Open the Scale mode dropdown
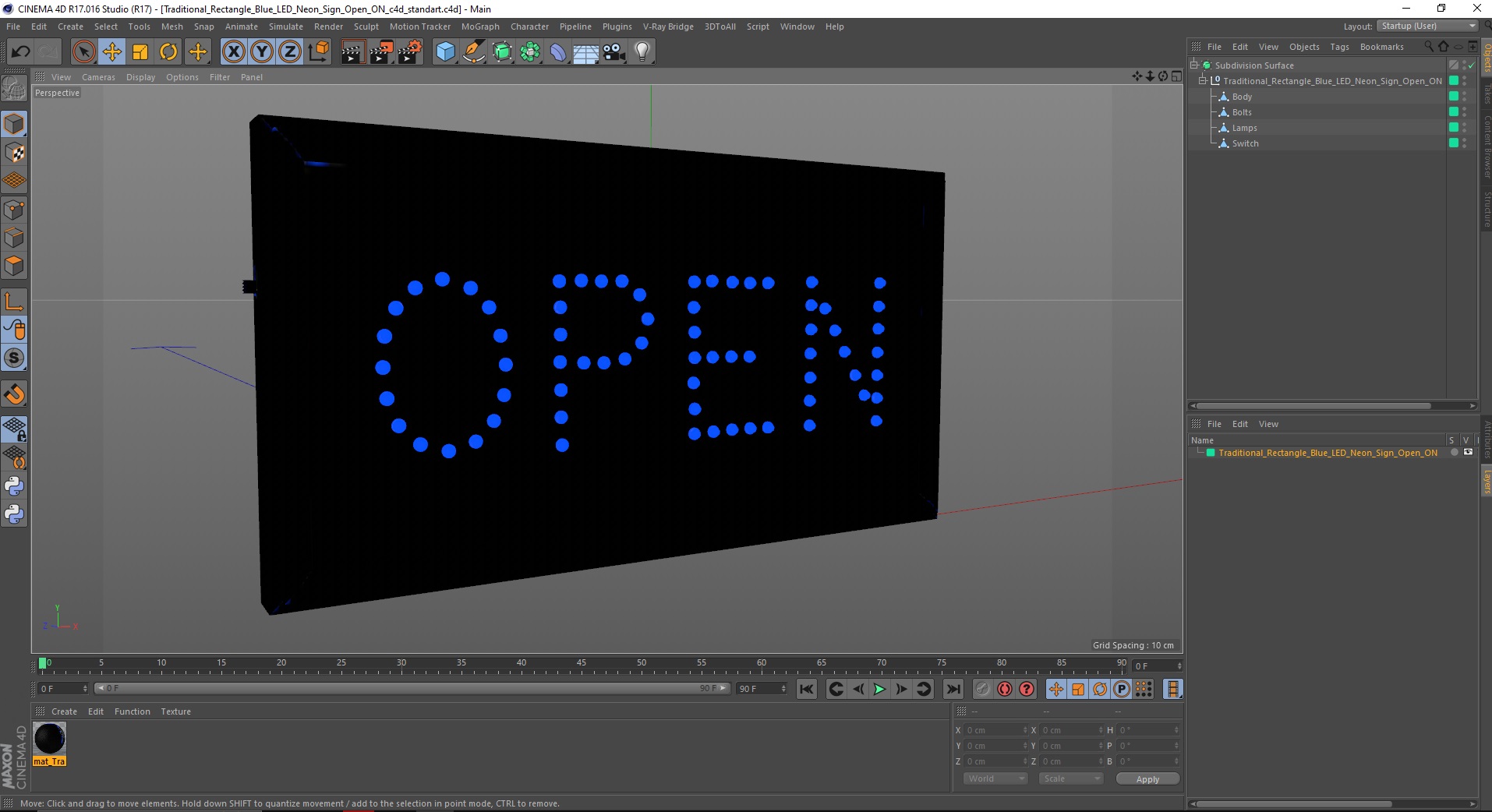1492x812 pixels. click(x=1071, y=778)
